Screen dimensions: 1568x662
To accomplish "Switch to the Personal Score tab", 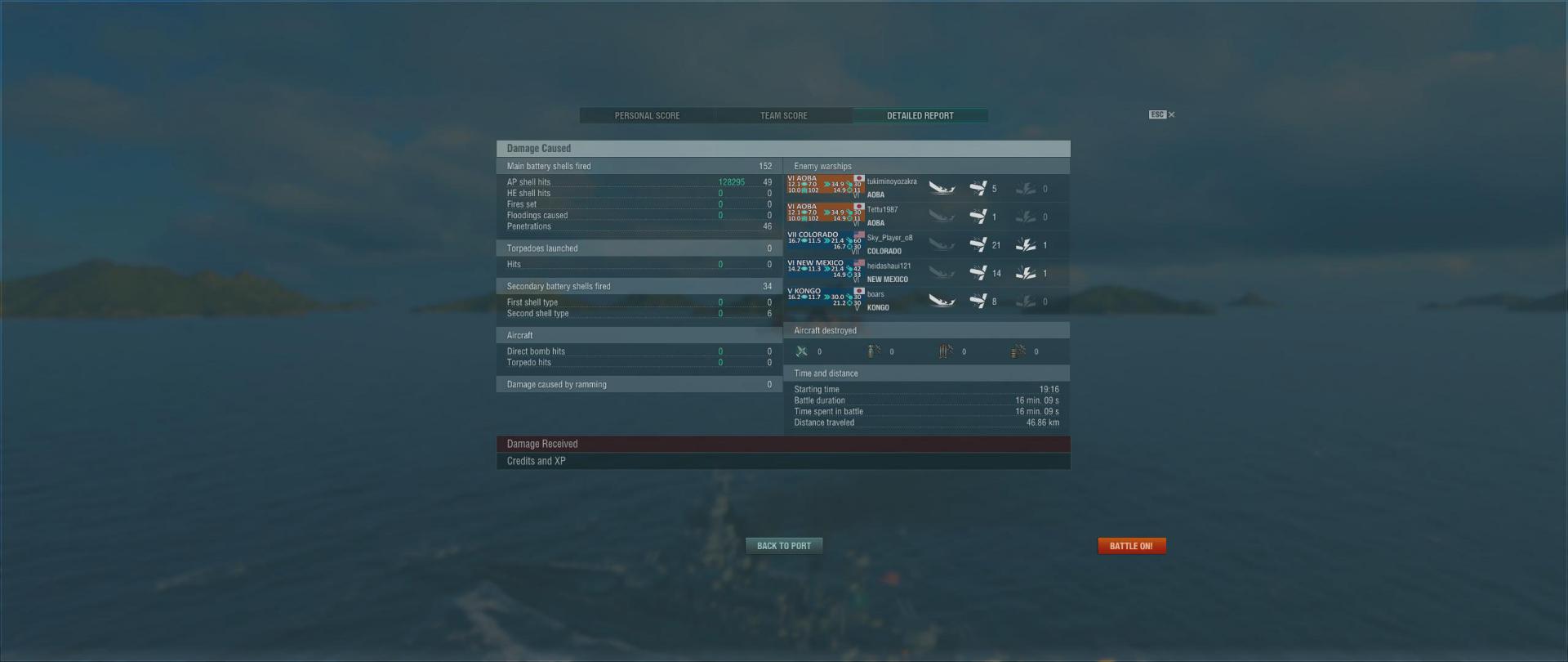I will 647,115.
